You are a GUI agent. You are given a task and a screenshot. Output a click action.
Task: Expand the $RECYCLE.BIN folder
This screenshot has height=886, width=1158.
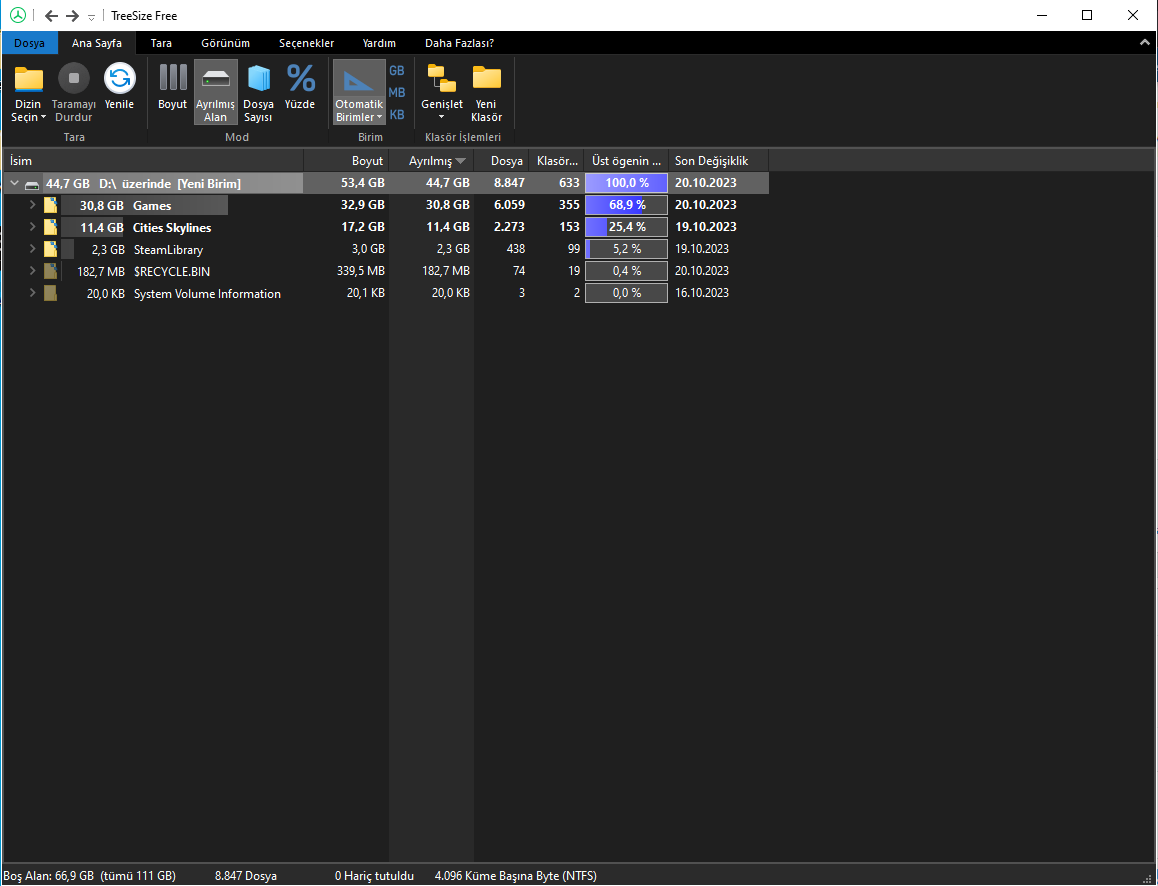tap(32, 271)
